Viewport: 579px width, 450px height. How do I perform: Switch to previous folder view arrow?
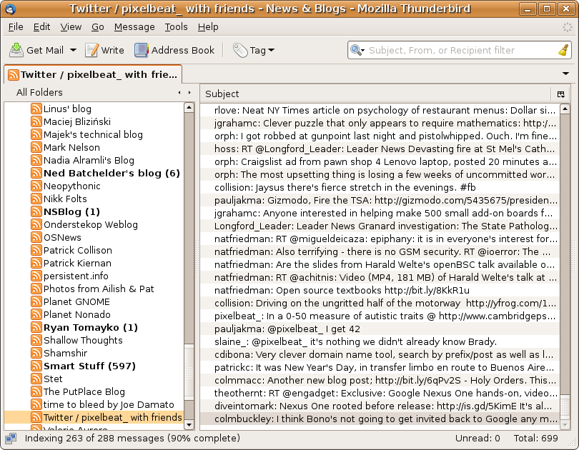(179, 92)
